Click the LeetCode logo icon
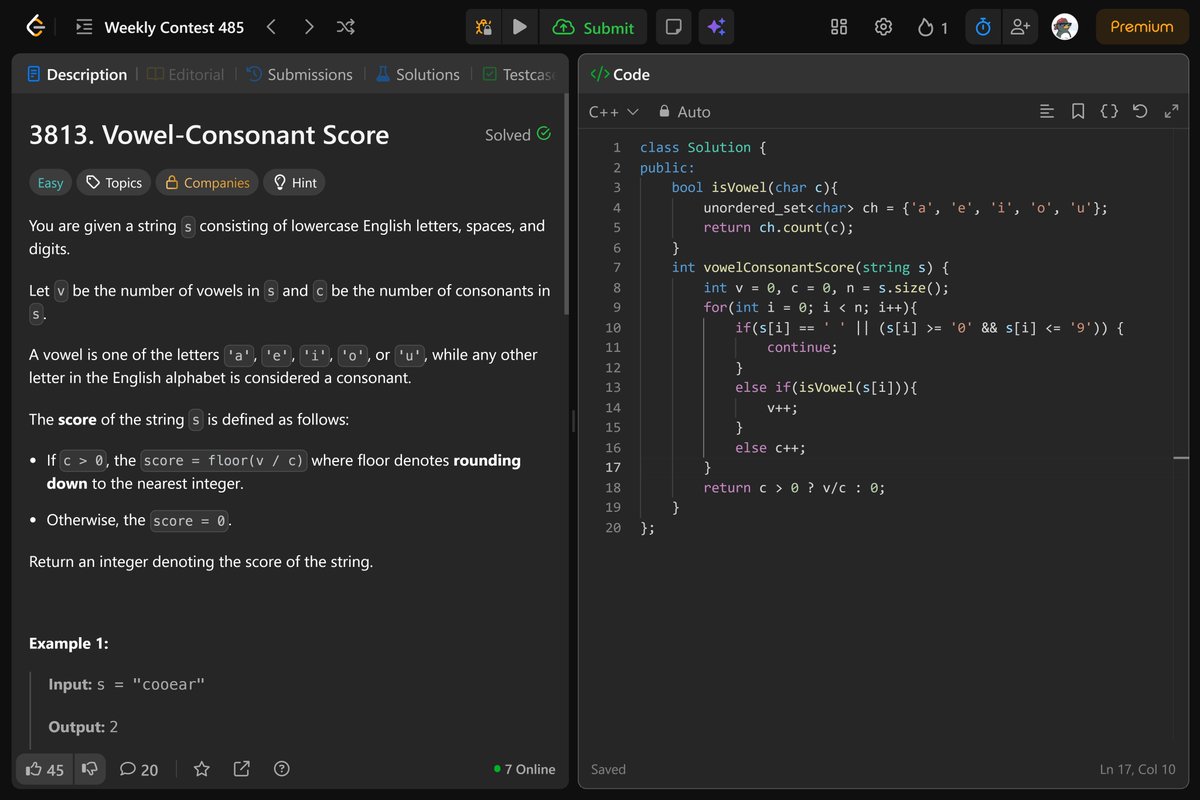The width and height of the screenshot is (1200, 800). click(x=37, y=27)
